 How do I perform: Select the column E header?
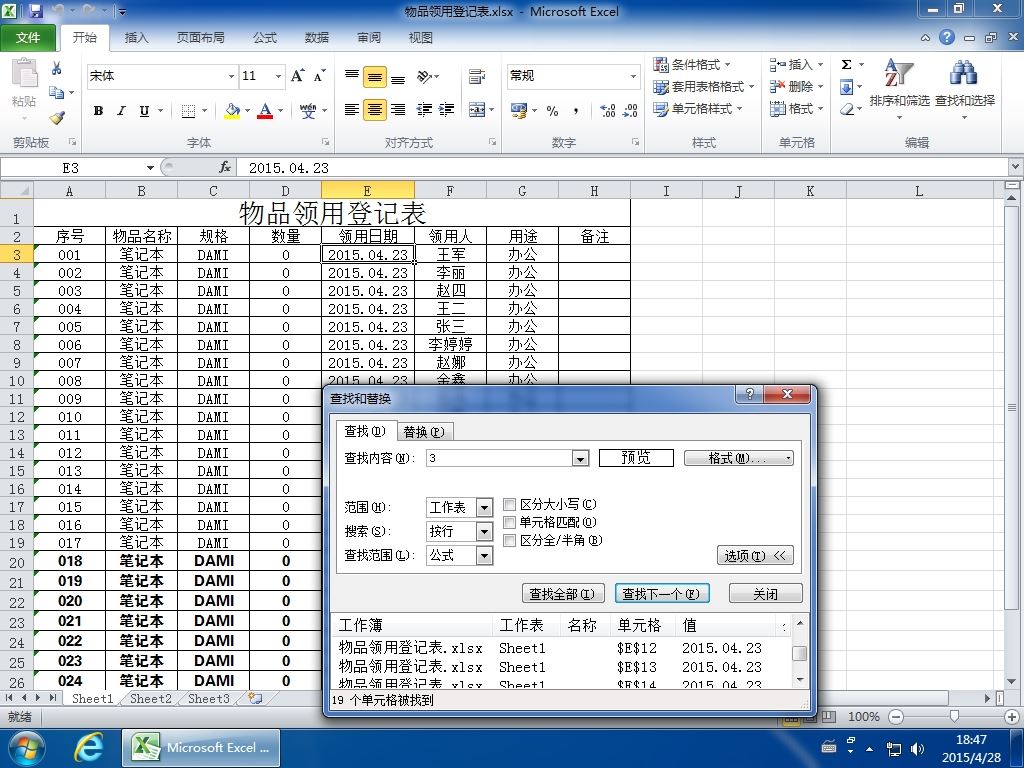click(x=368, y=191)
